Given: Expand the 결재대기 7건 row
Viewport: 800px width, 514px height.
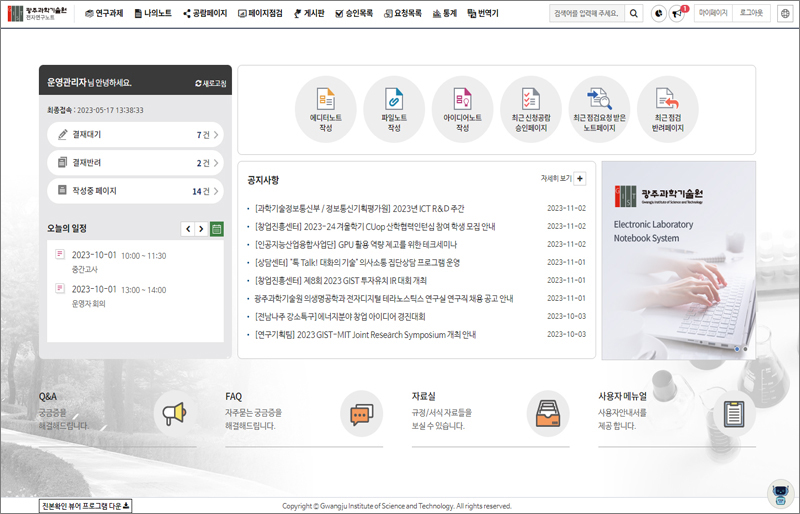Looking at the screenshot, I should [x=135, y=134].
